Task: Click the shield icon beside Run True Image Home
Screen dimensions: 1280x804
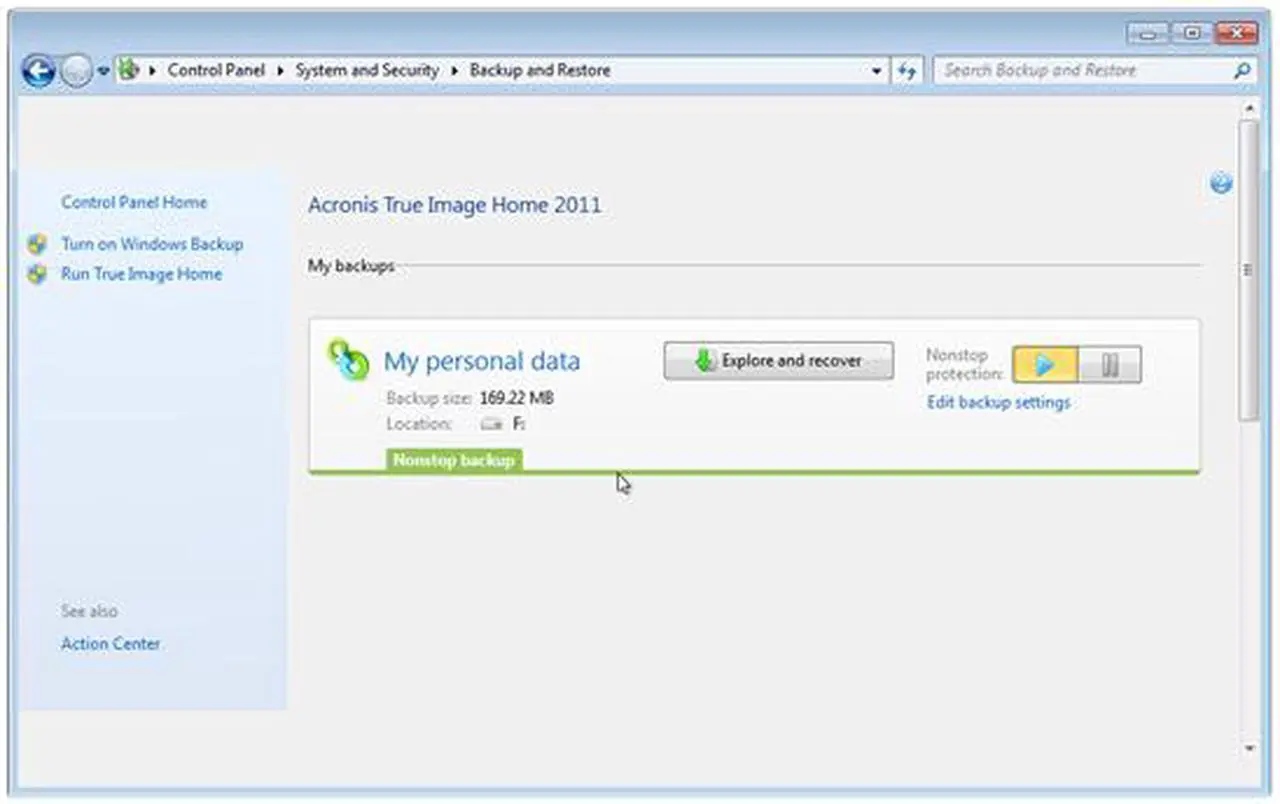Action: click(x=37, y=274)
